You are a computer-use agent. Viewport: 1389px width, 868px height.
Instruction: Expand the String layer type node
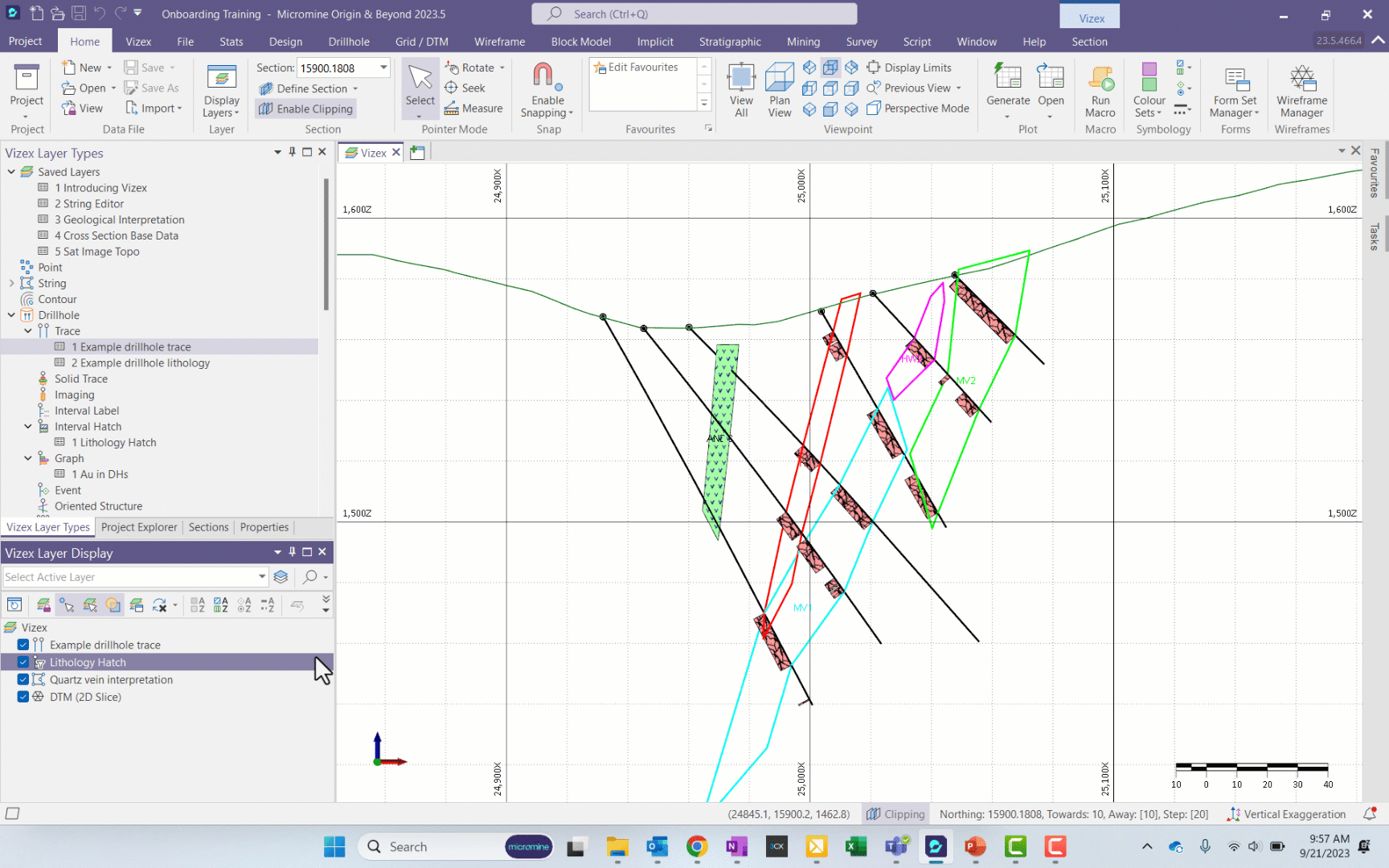click(x=11, y=284)
